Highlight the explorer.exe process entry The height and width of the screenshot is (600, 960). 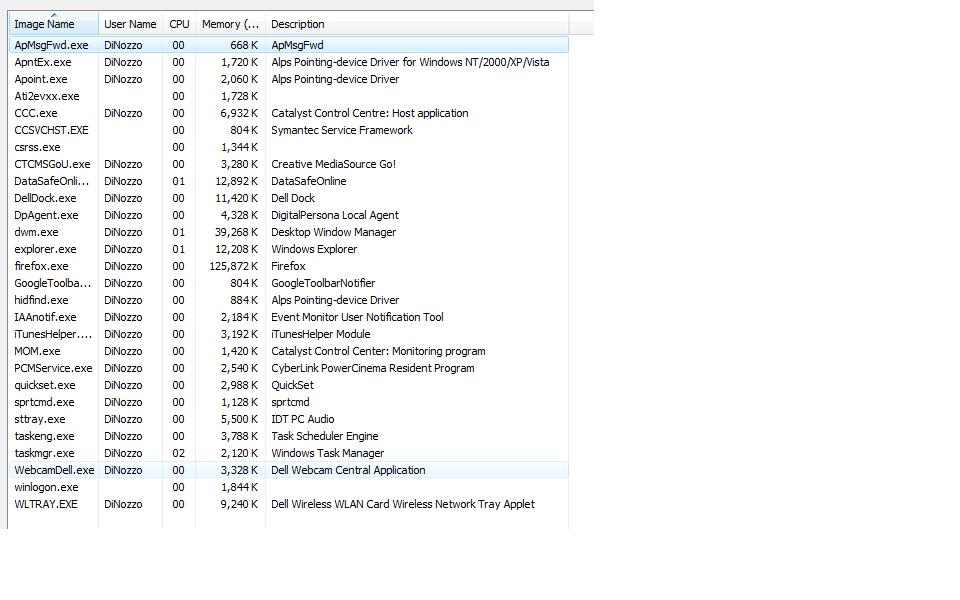pos(45,249)
